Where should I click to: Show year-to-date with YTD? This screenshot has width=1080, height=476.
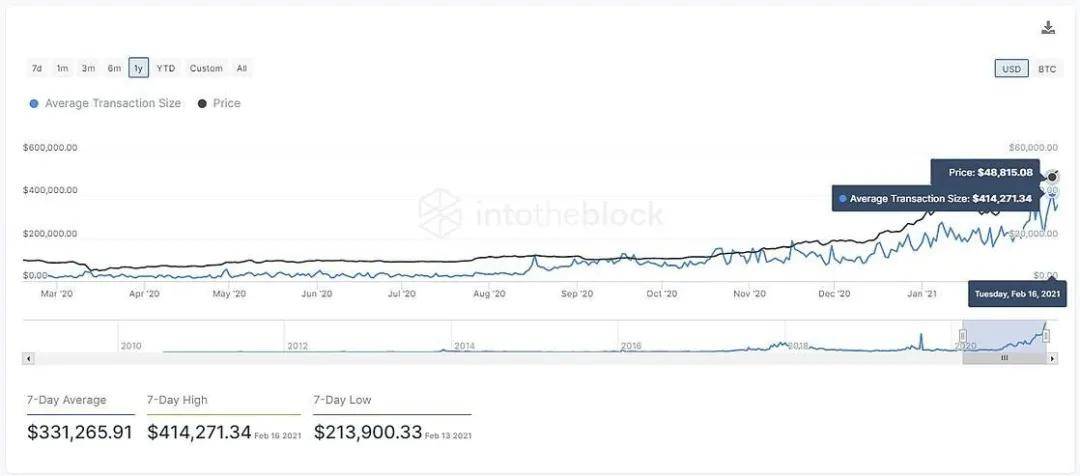(x=165, y=69)
